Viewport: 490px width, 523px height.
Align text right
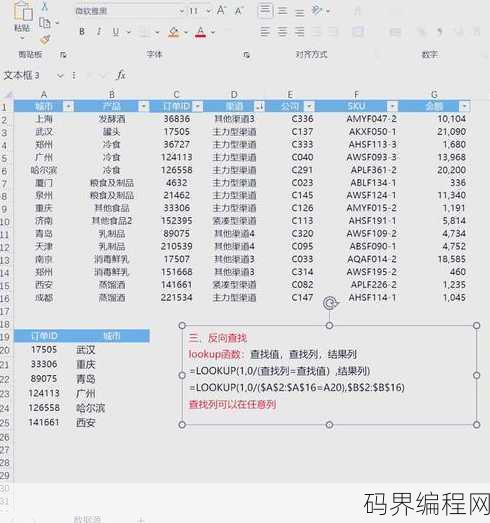(300, 32)
